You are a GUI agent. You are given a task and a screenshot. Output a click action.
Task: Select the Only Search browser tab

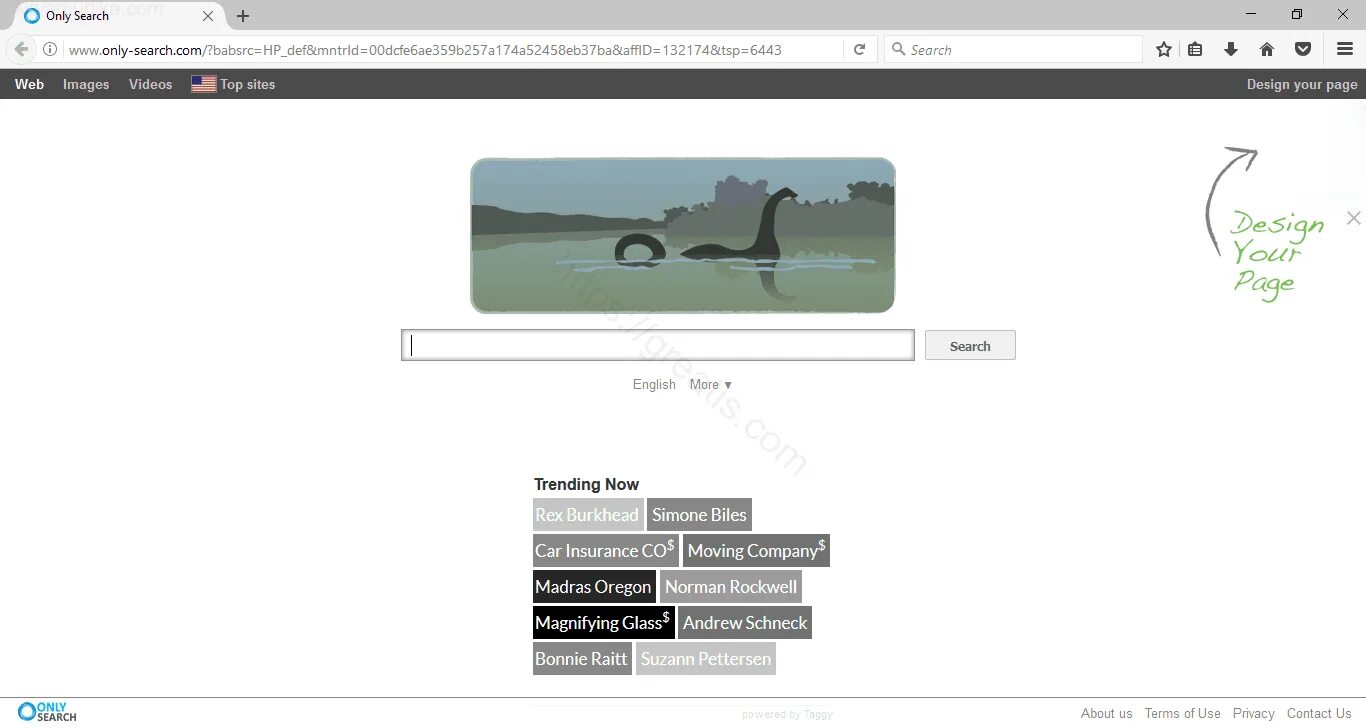pos(118,16)
